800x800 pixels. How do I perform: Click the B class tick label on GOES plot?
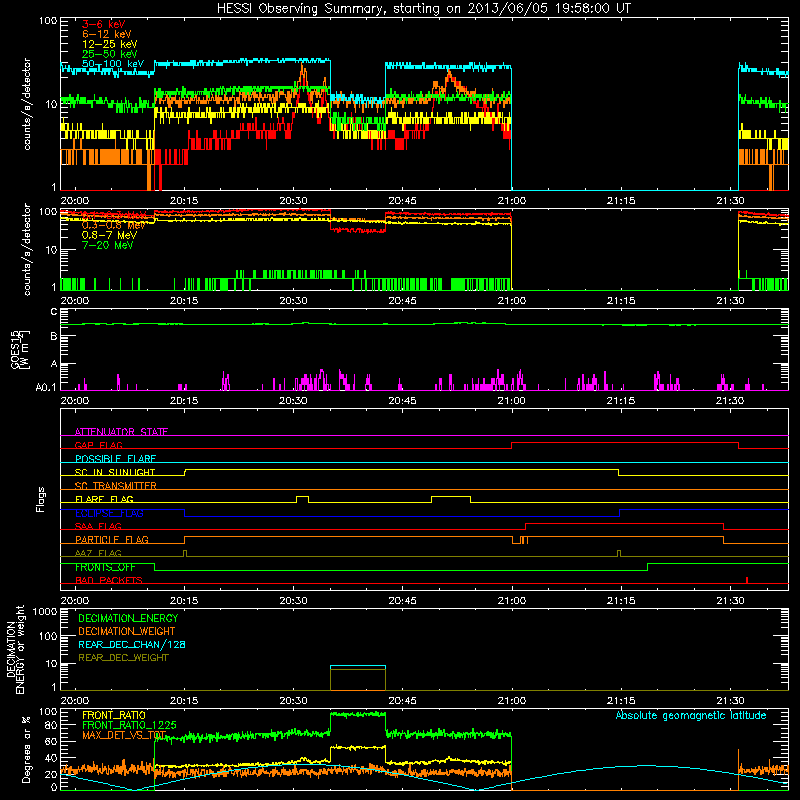tap(54, 336)
